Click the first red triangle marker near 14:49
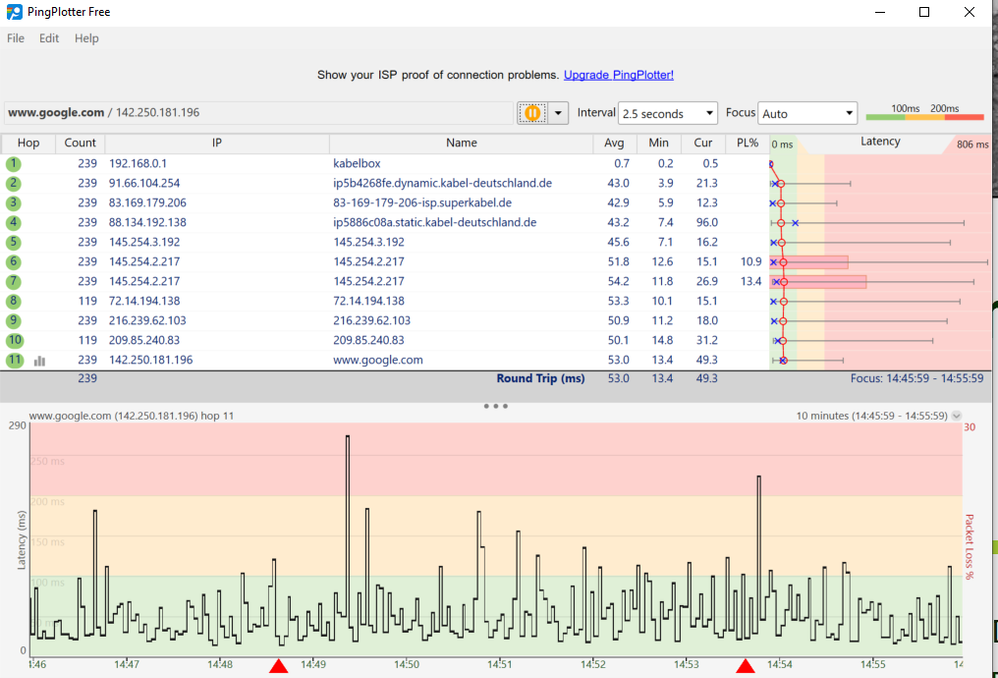998x678 pixels. 278,666
